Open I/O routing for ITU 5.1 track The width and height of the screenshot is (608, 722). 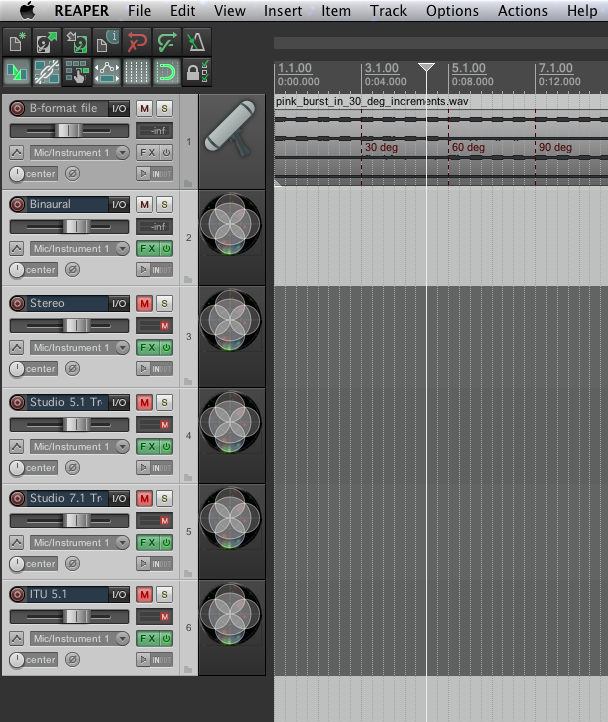(x=119, y=594)
